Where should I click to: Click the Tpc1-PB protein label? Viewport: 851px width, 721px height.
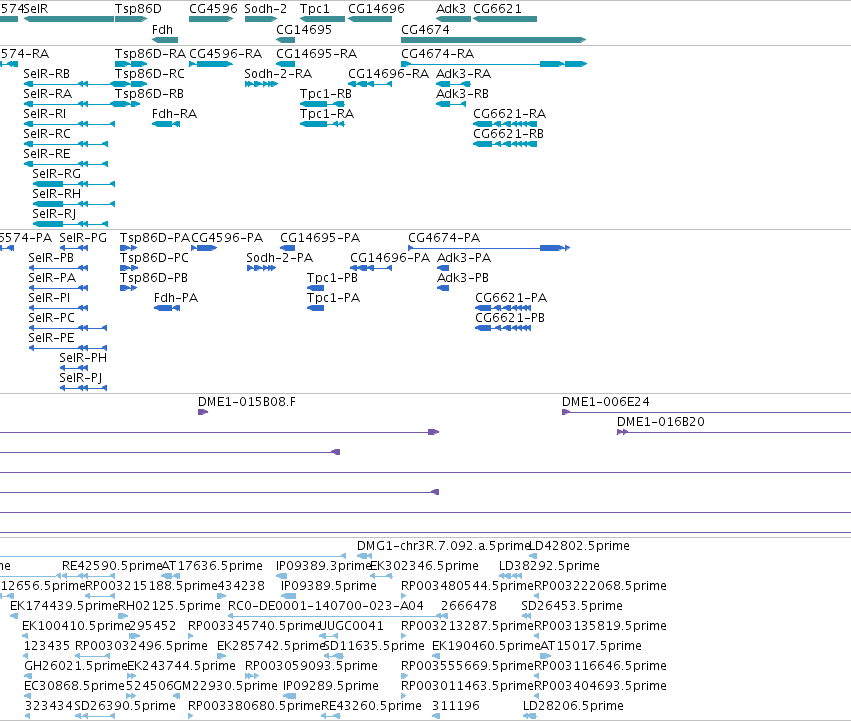click(x=332, y=277)
